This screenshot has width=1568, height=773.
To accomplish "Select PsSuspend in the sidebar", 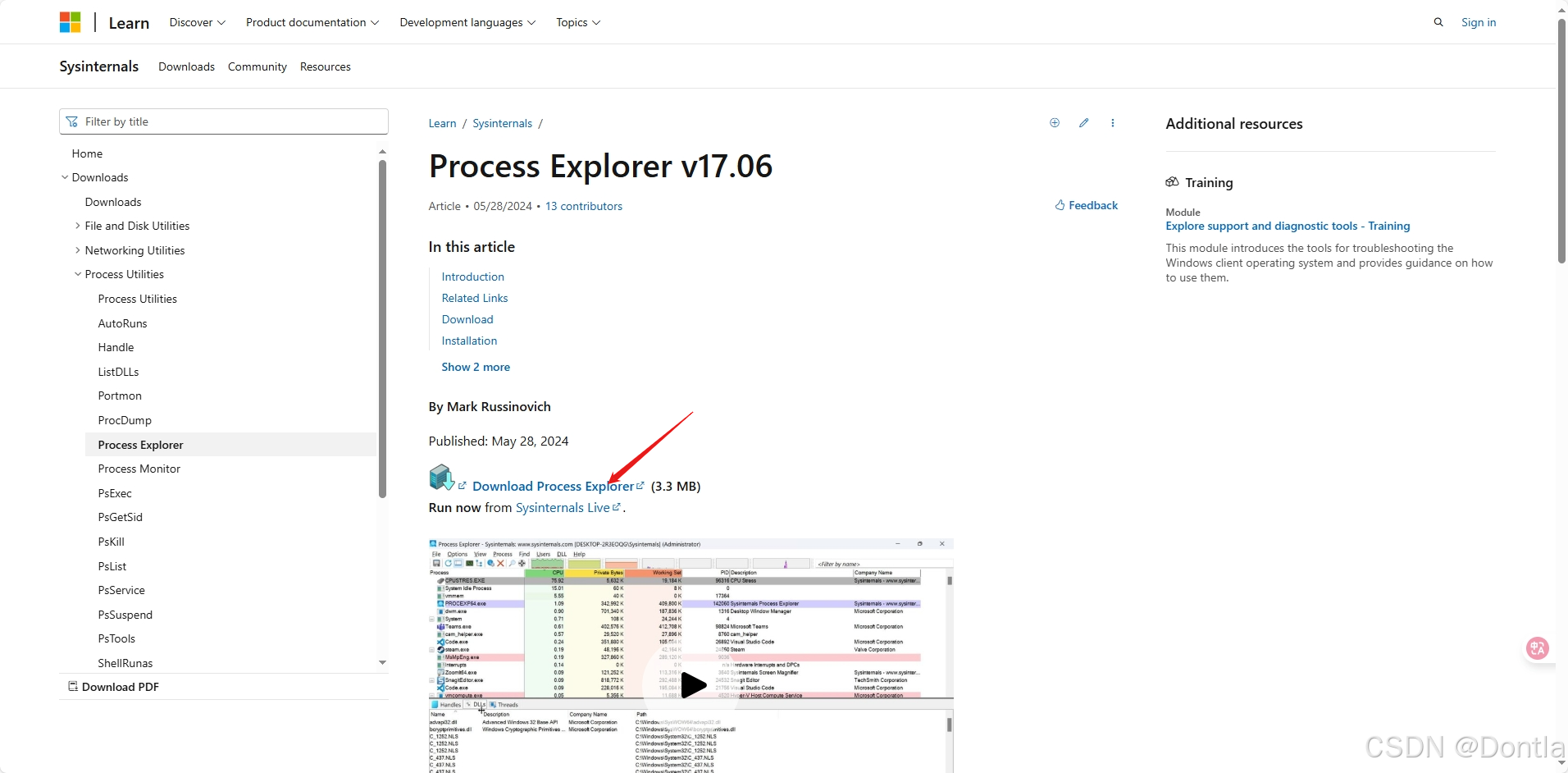I will point(125,615).
